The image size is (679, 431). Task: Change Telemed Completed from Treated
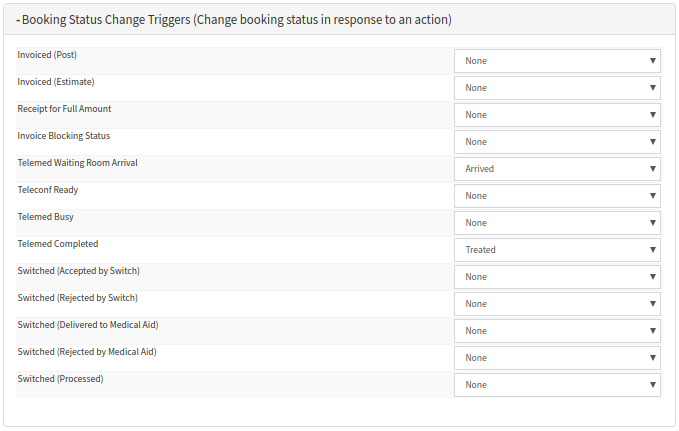click(x=557, y=250)
